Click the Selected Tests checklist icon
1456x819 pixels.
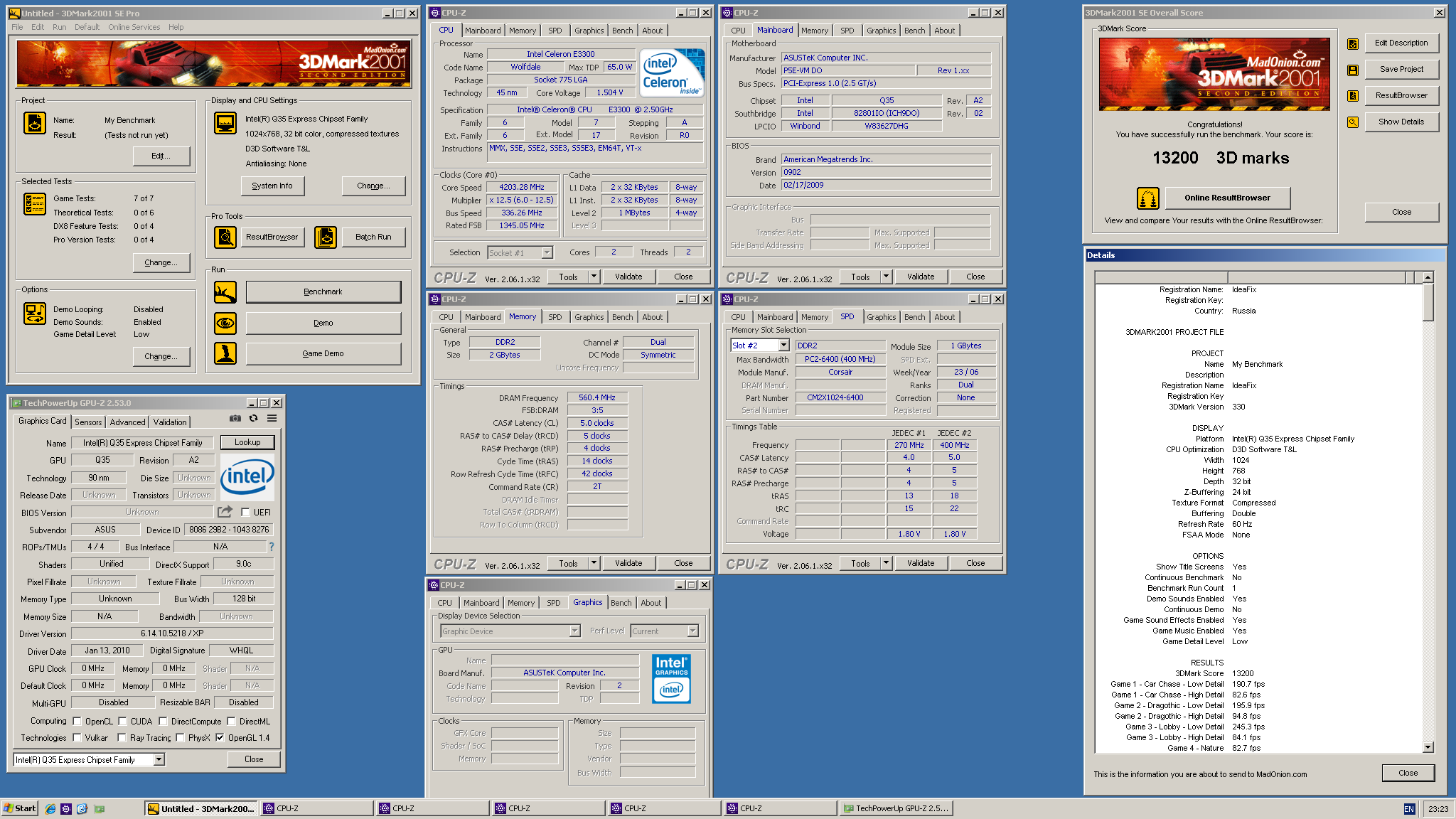(35, 204)
